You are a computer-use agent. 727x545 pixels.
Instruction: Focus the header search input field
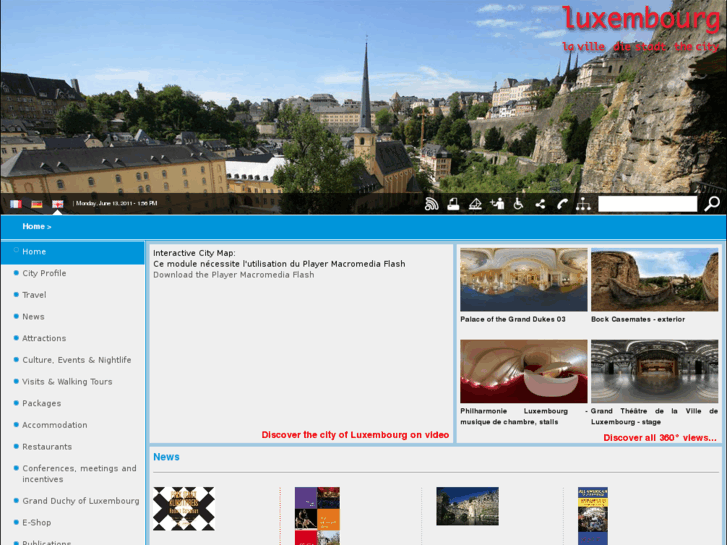point(648,204)
